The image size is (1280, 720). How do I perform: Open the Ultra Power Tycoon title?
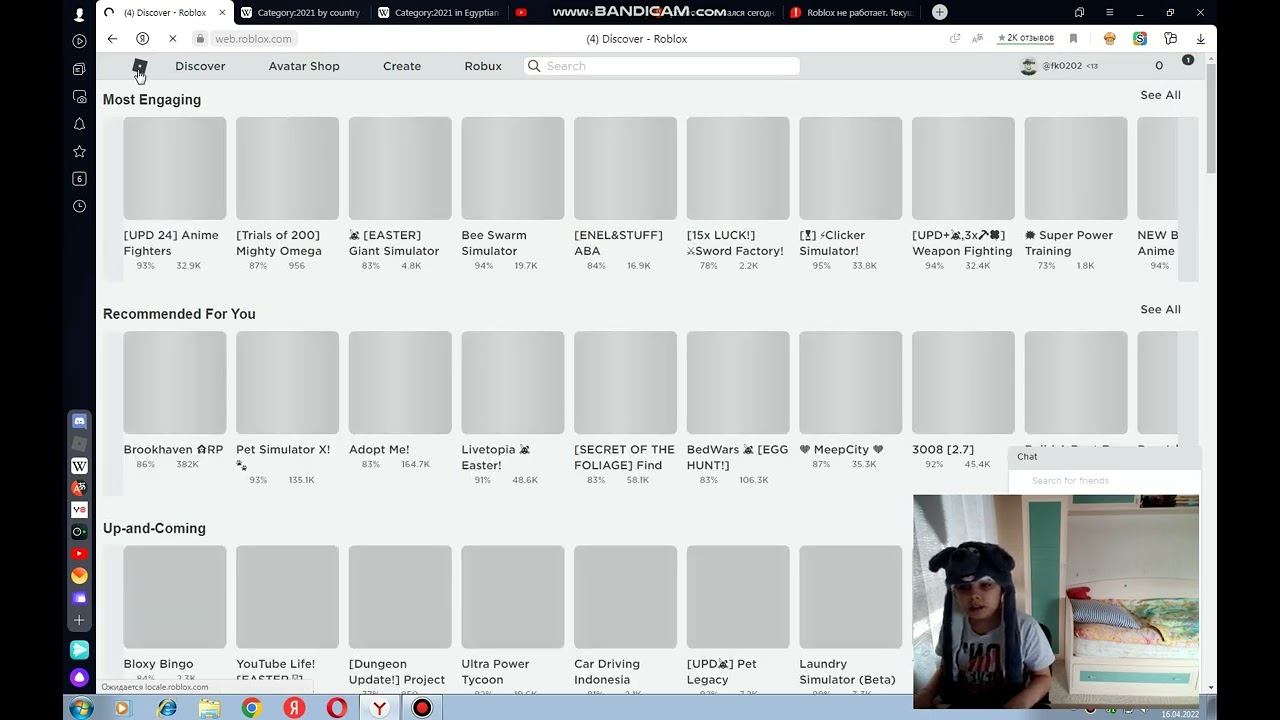495,672
